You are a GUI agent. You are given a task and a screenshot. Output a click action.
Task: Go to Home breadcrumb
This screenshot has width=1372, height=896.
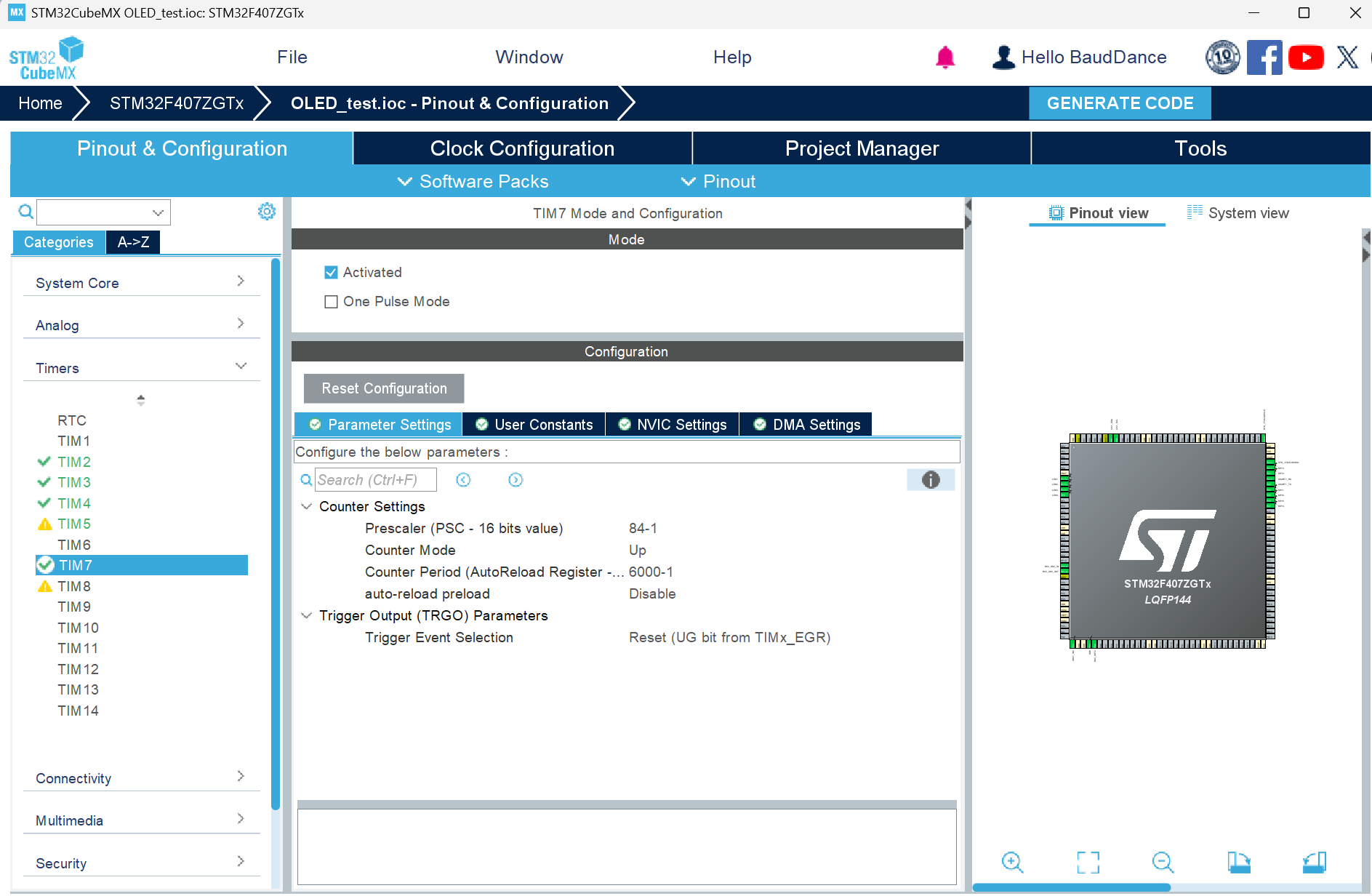coord(40,103)
